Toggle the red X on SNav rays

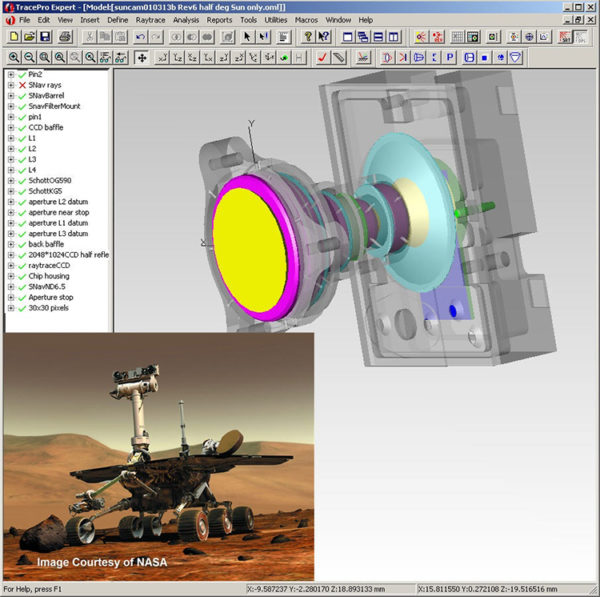tap(22, 86)
